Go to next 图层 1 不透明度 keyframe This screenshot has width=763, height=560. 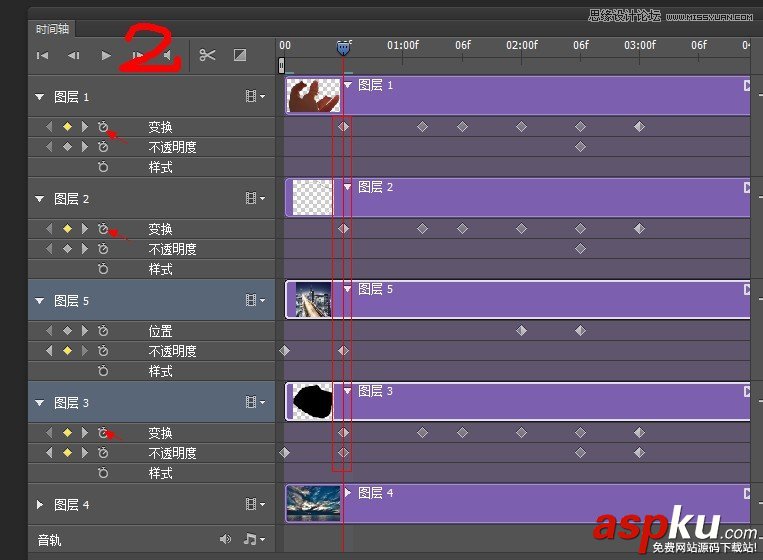pyautogui.click(x=85, y=146)
